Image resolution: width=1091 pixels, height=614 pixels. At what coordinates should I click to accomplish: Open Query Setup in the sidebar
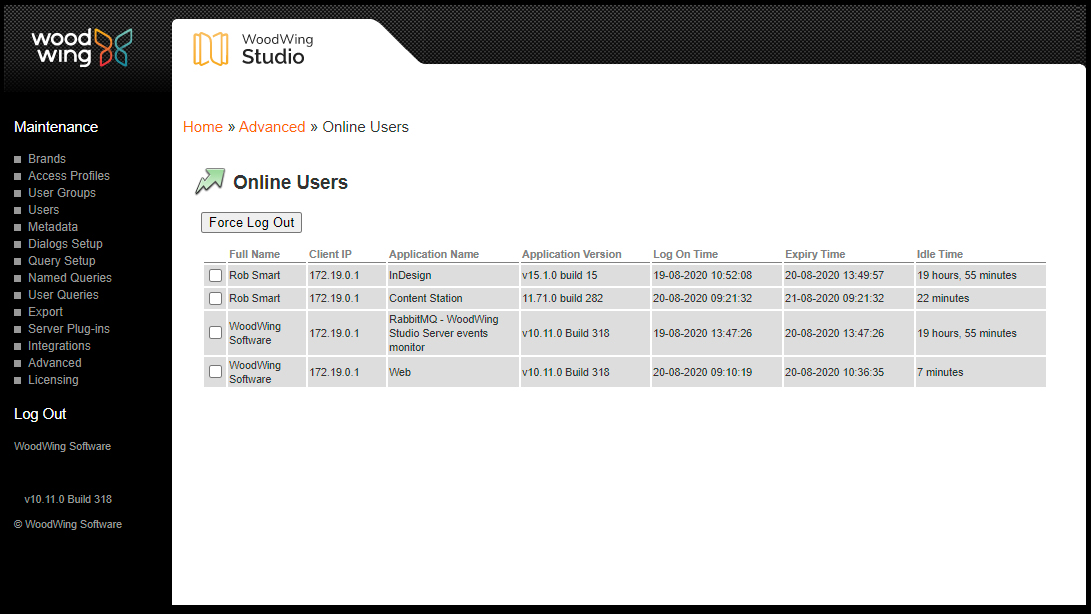click(62, 261)
